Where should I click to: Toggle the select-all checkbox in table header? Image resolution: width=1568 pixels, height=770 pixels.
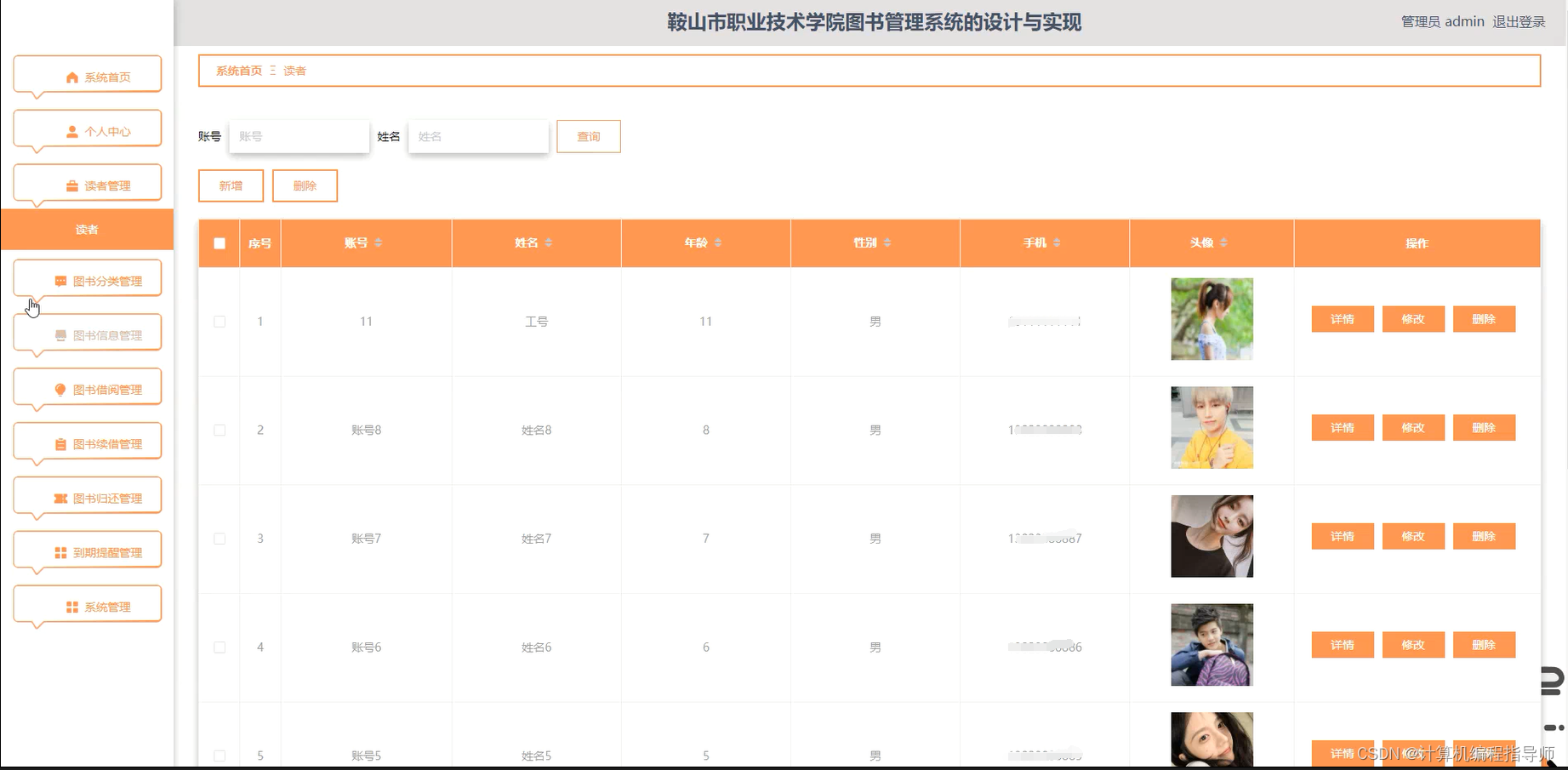[x=220, y=243]
